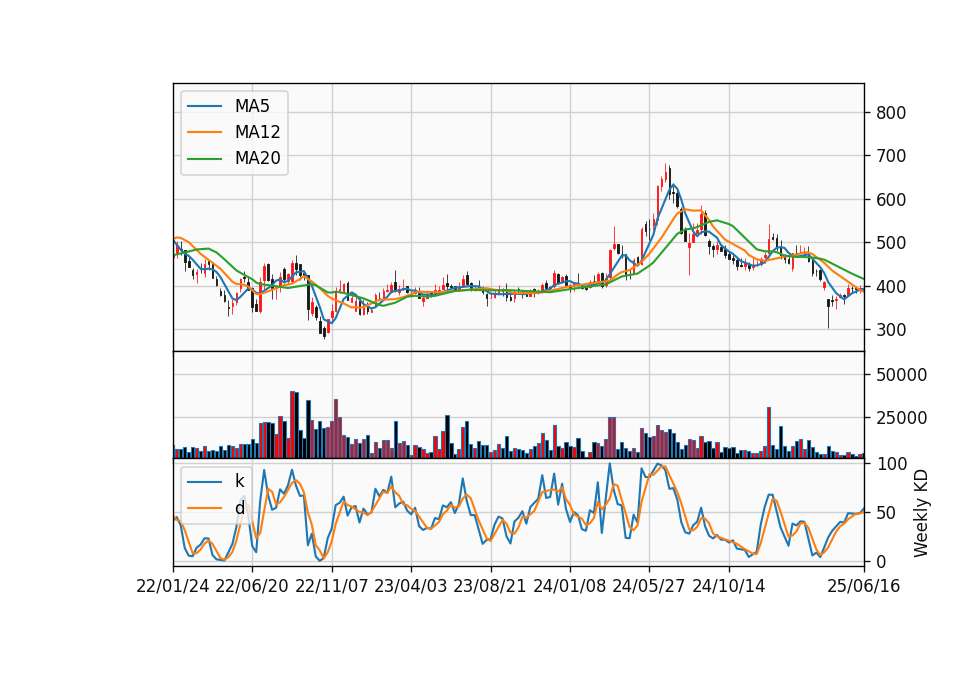Image resolution: width=960 pixels, height=690 pixels.
Task: Click the MA20 legend label
Action: click(257, 159)
